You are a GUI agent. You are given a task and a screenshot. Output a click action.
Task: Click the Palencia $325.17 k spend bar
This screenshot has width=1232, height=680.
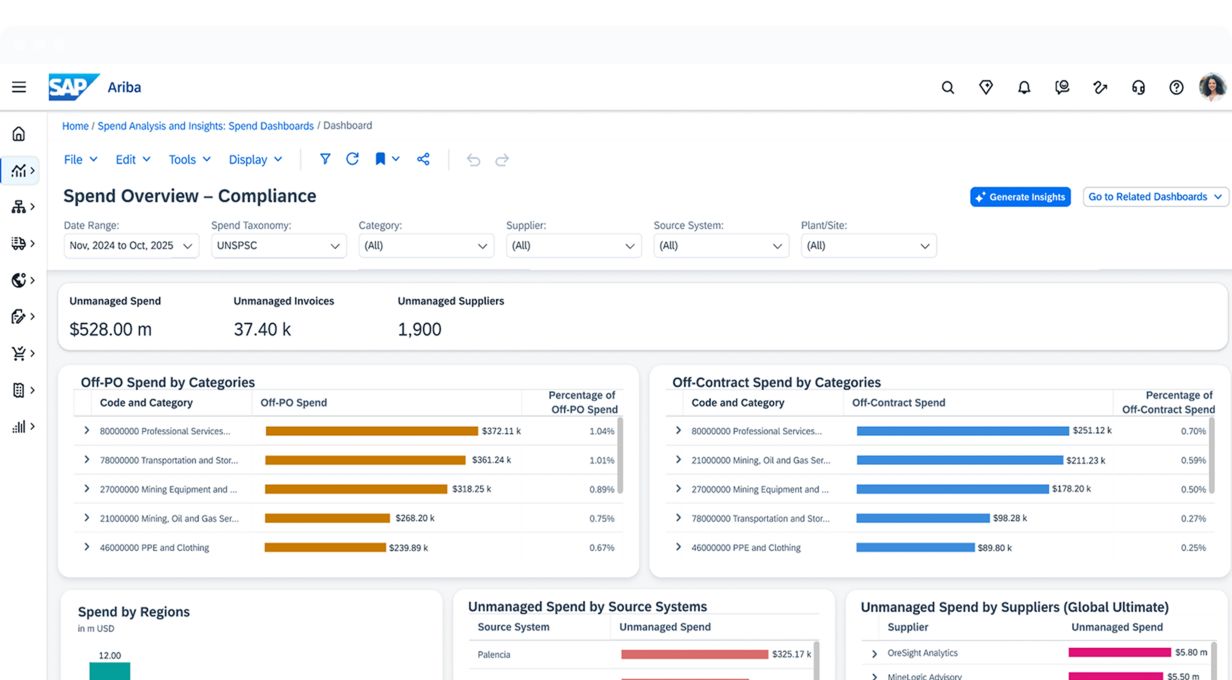pos(695,654)
